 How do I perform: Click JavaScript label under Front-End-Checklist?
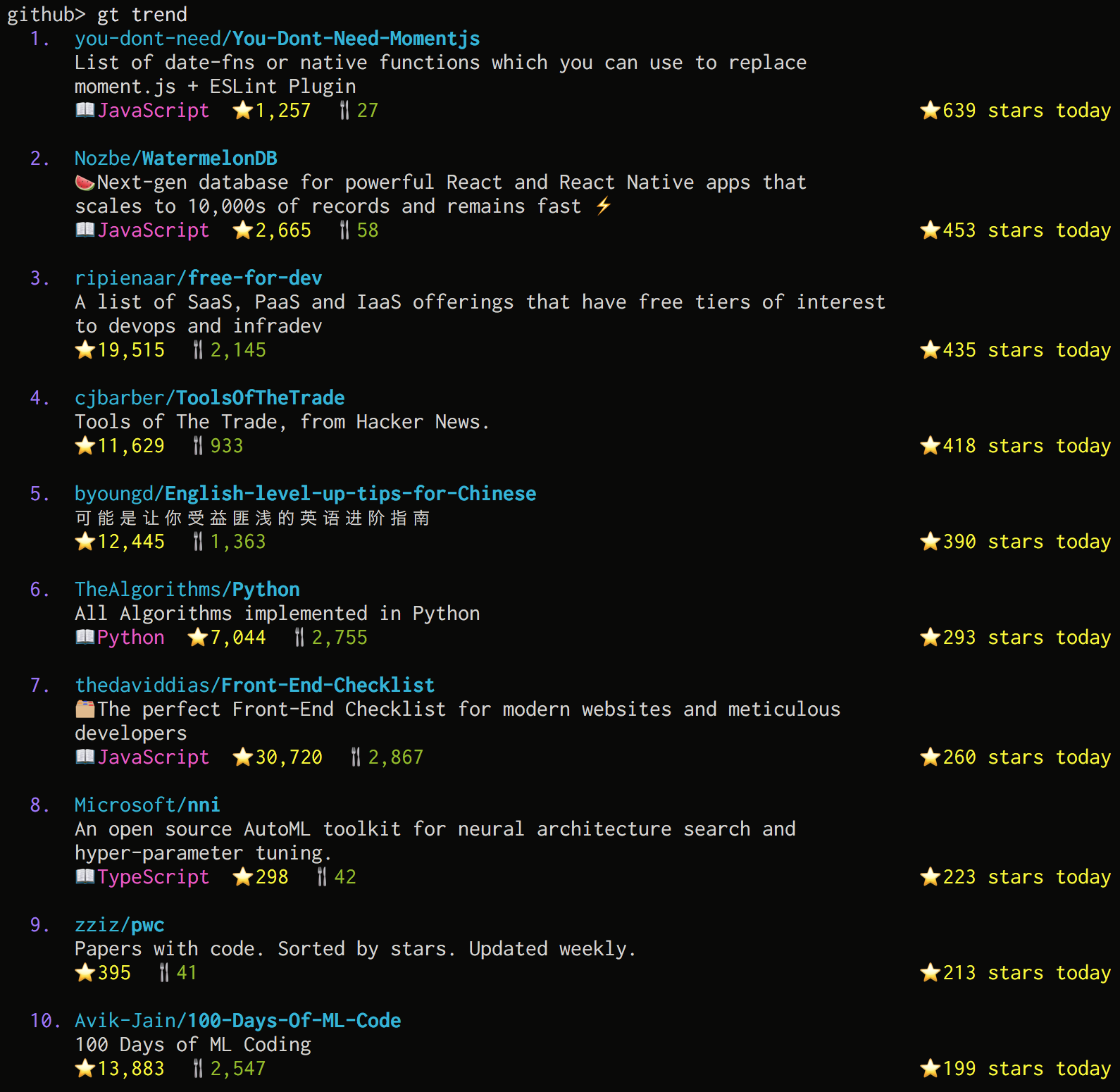point(154,757)
